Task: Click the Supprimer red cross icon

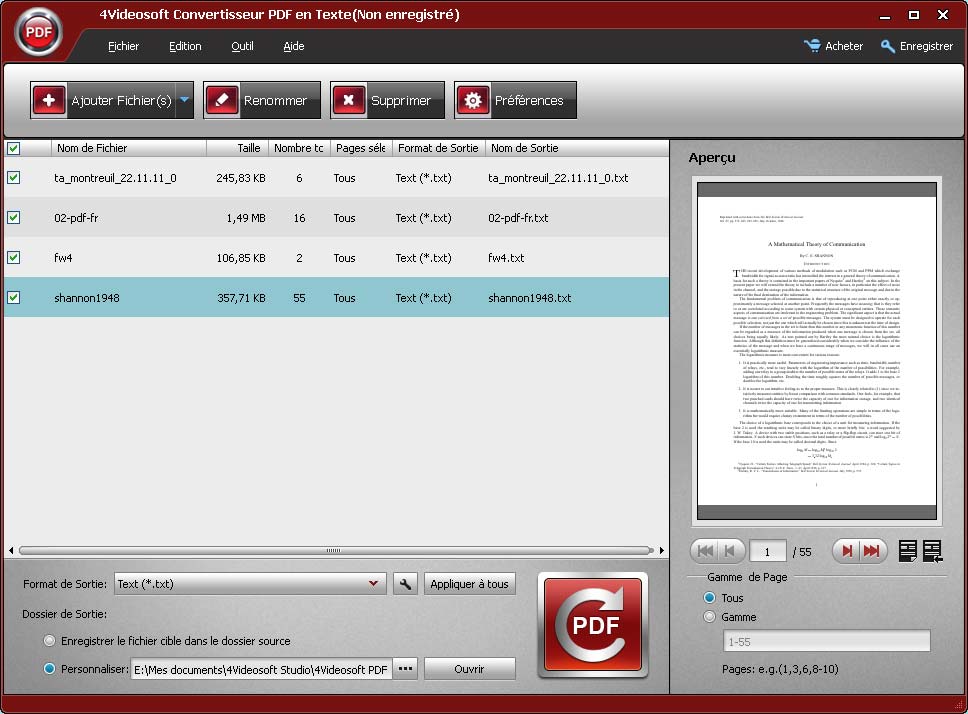Action: point(349,99)
